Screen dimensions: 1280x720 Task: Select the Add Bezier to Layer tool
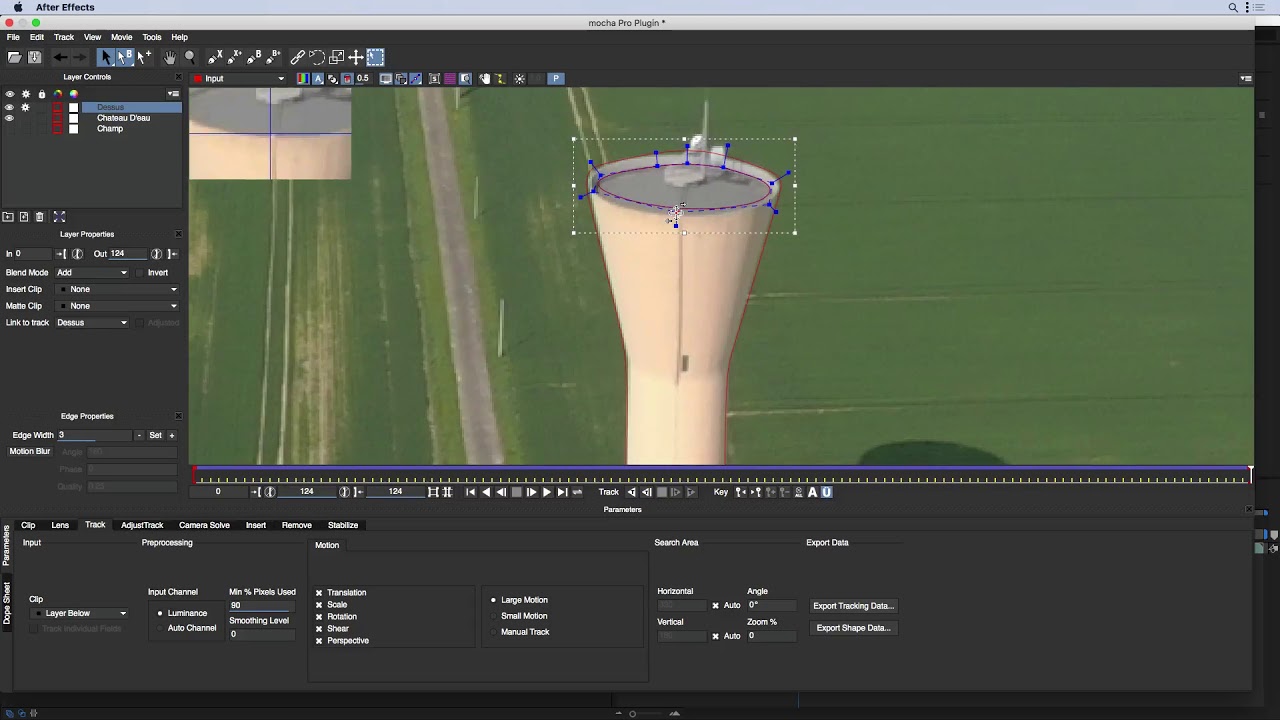coord(275,58)
